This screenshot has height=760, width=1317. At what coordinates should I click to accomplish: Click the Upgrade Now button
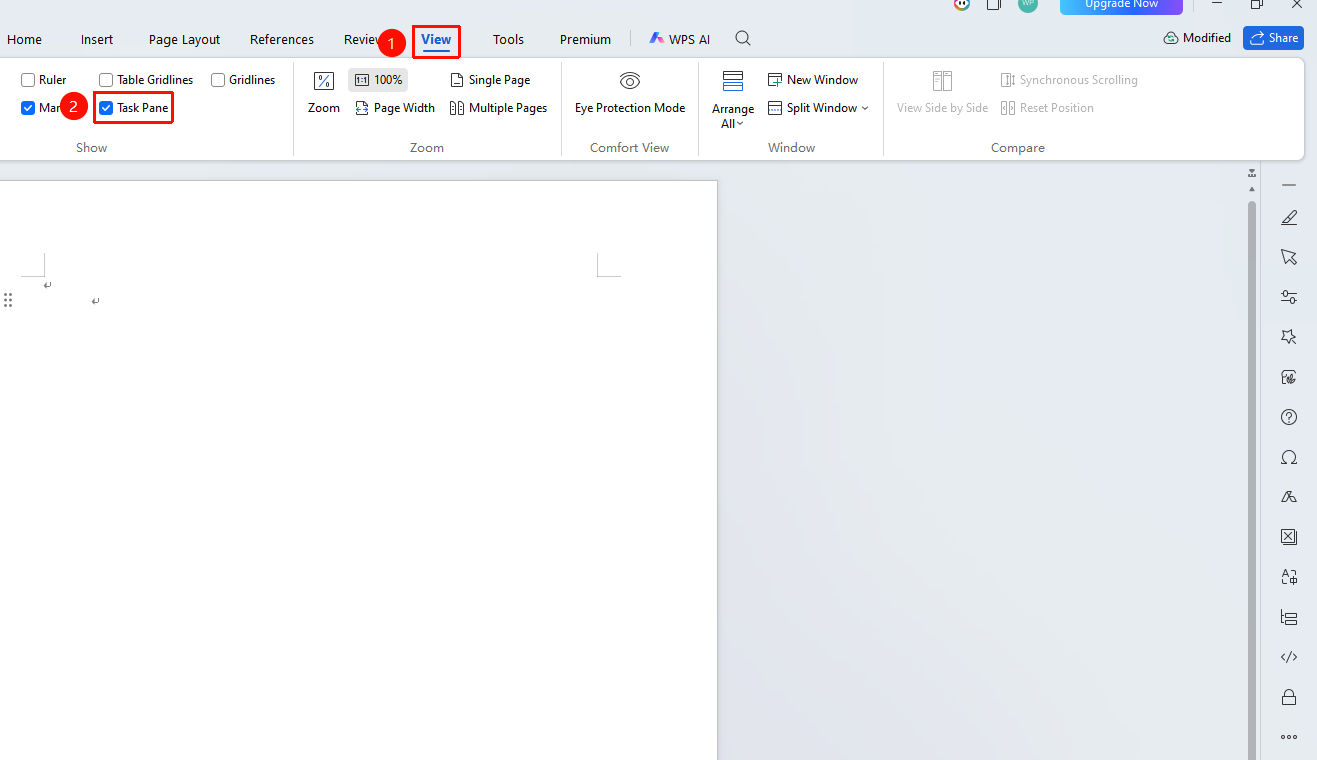pyautogui.click(x=1121, y=5)
